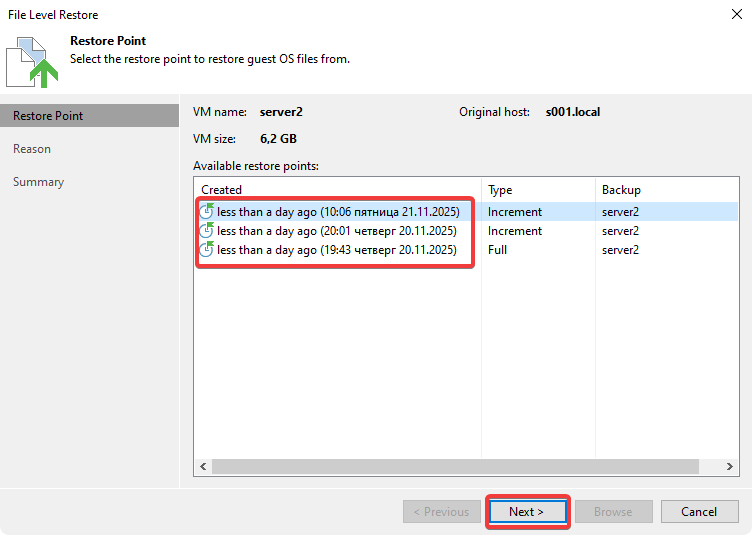
Task: Jump to the Summary wizard step
Action: [x=38, y=182]
